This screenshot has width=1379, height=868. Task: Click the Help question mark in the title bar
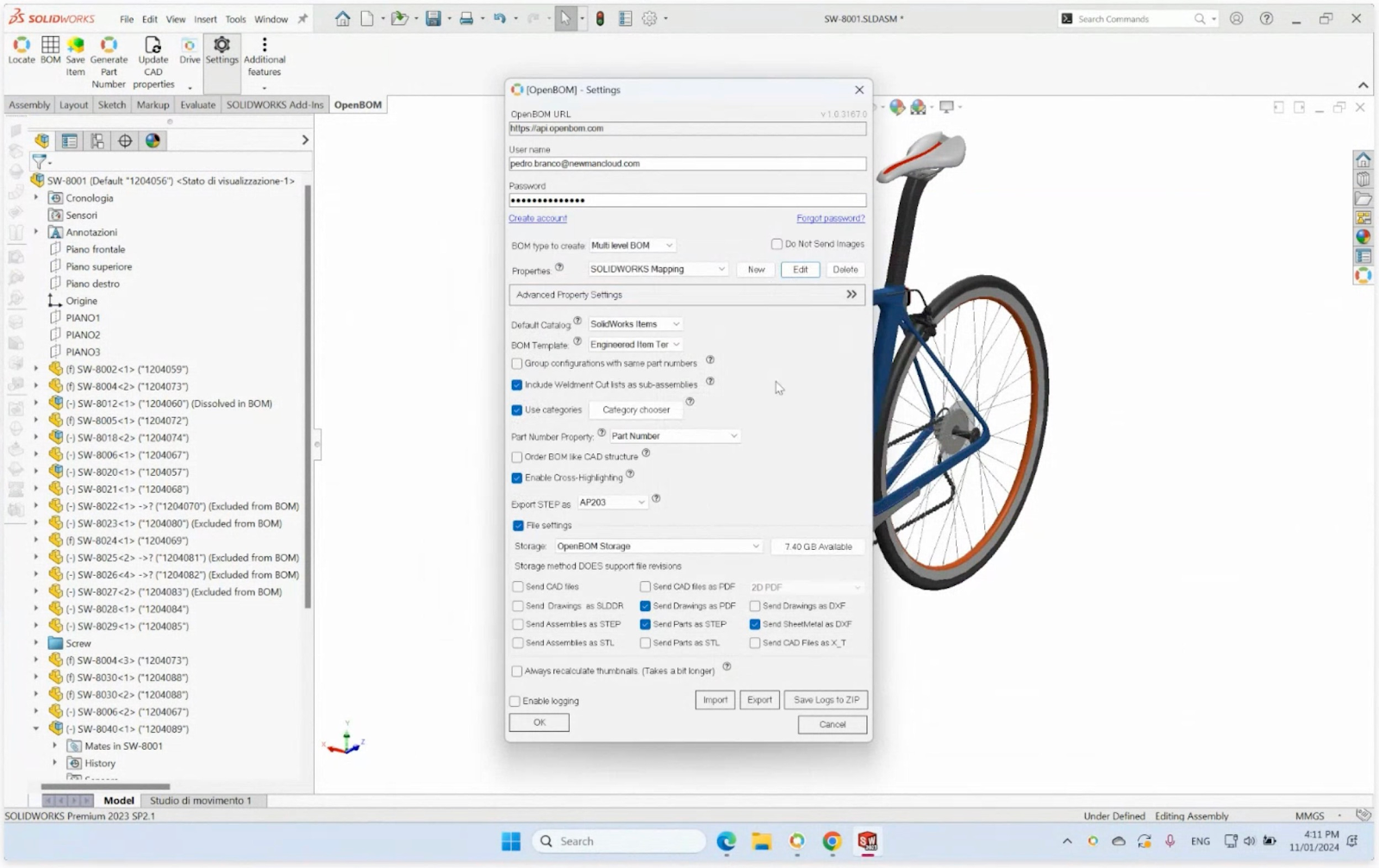1266,18
